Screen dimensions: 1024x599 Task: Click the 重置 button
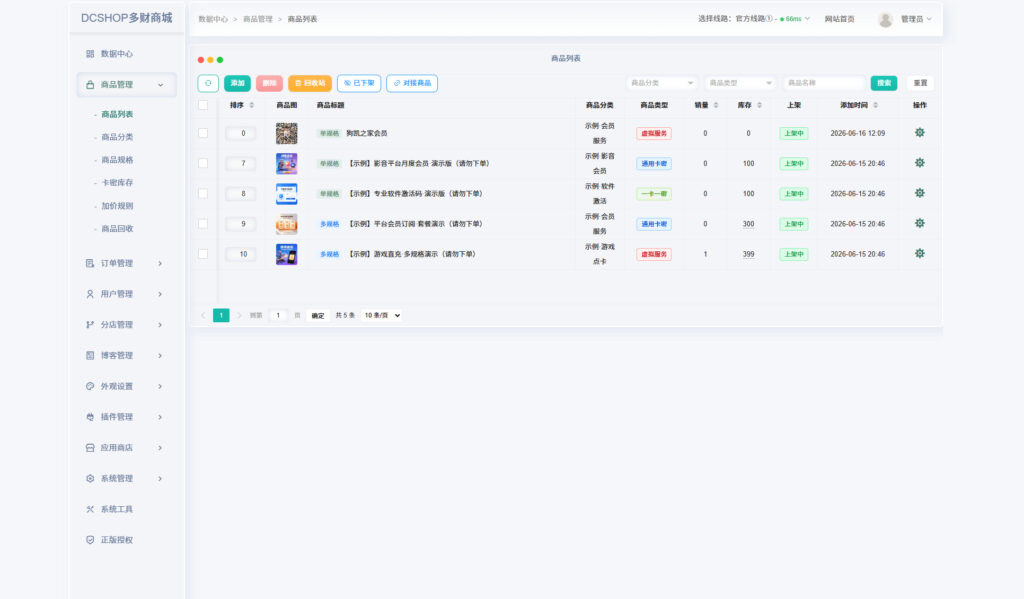click(920, 83)
